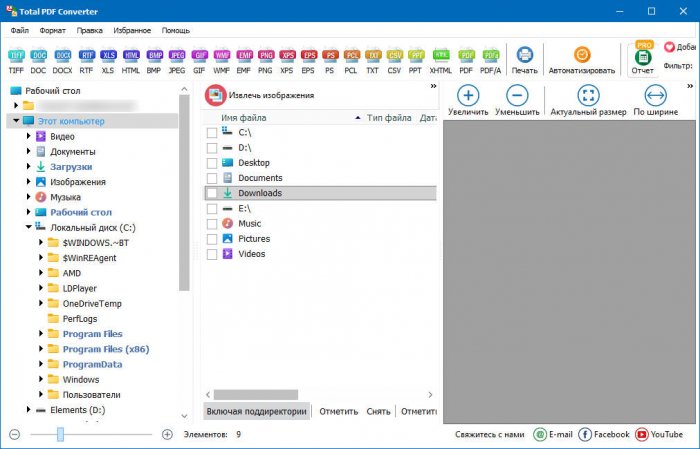The width and height of the screenshot is (700, 449).
Task: Choose the DOCX output format
Action: 62,56
